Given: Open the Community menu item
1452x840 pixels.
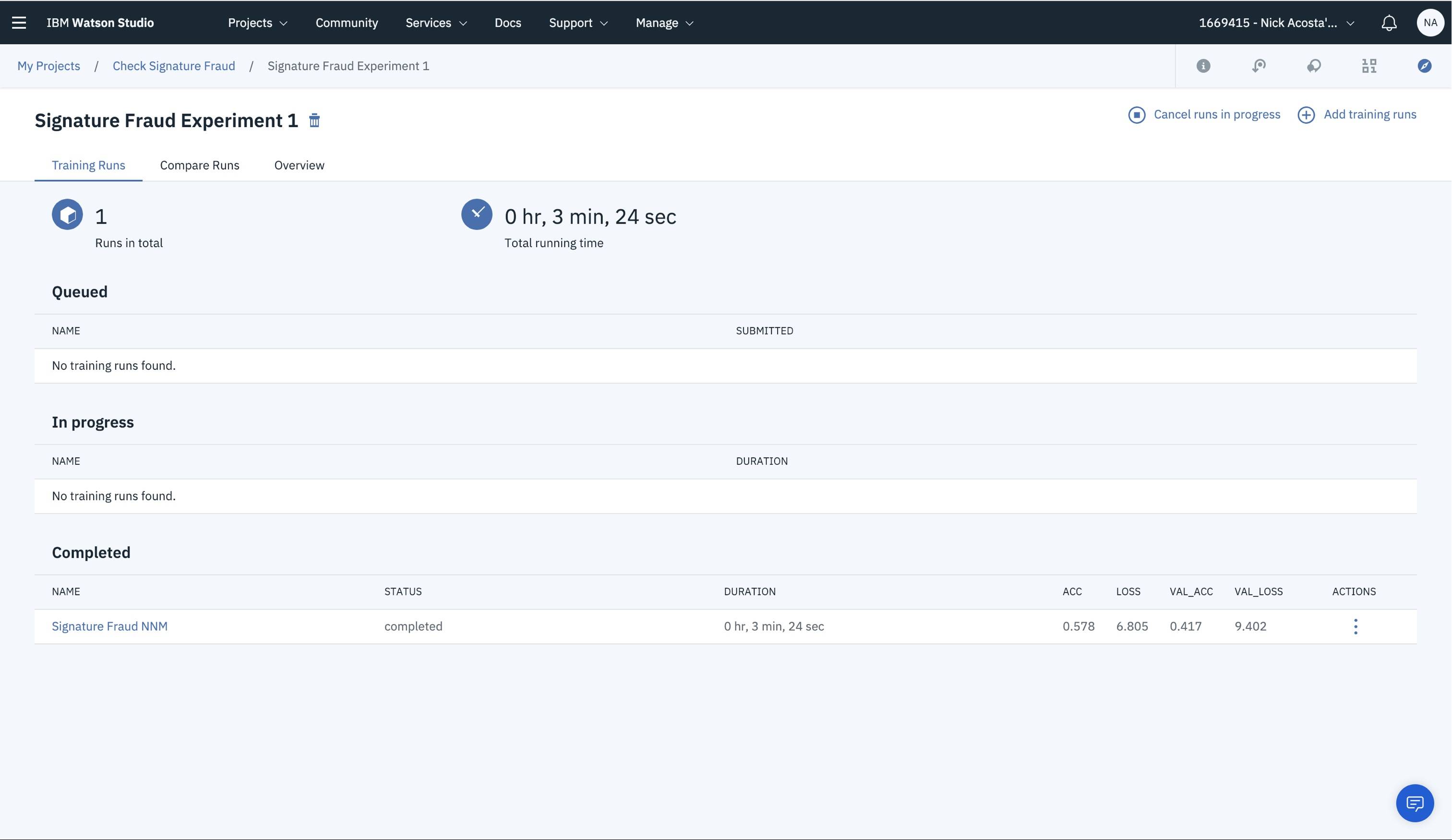Looking at the screenshot, I should [x=346, y=23].
